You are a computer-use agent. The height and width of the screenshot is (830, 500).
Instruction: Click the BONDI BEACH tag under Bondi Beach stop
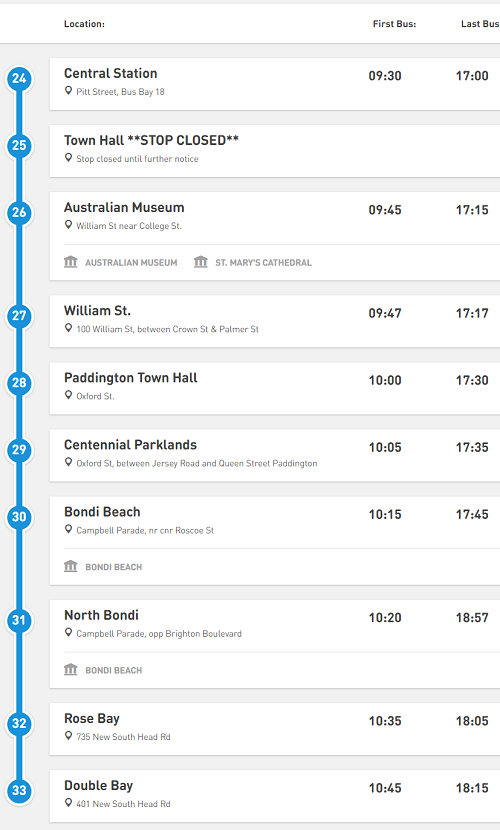[x=114, y=567]
